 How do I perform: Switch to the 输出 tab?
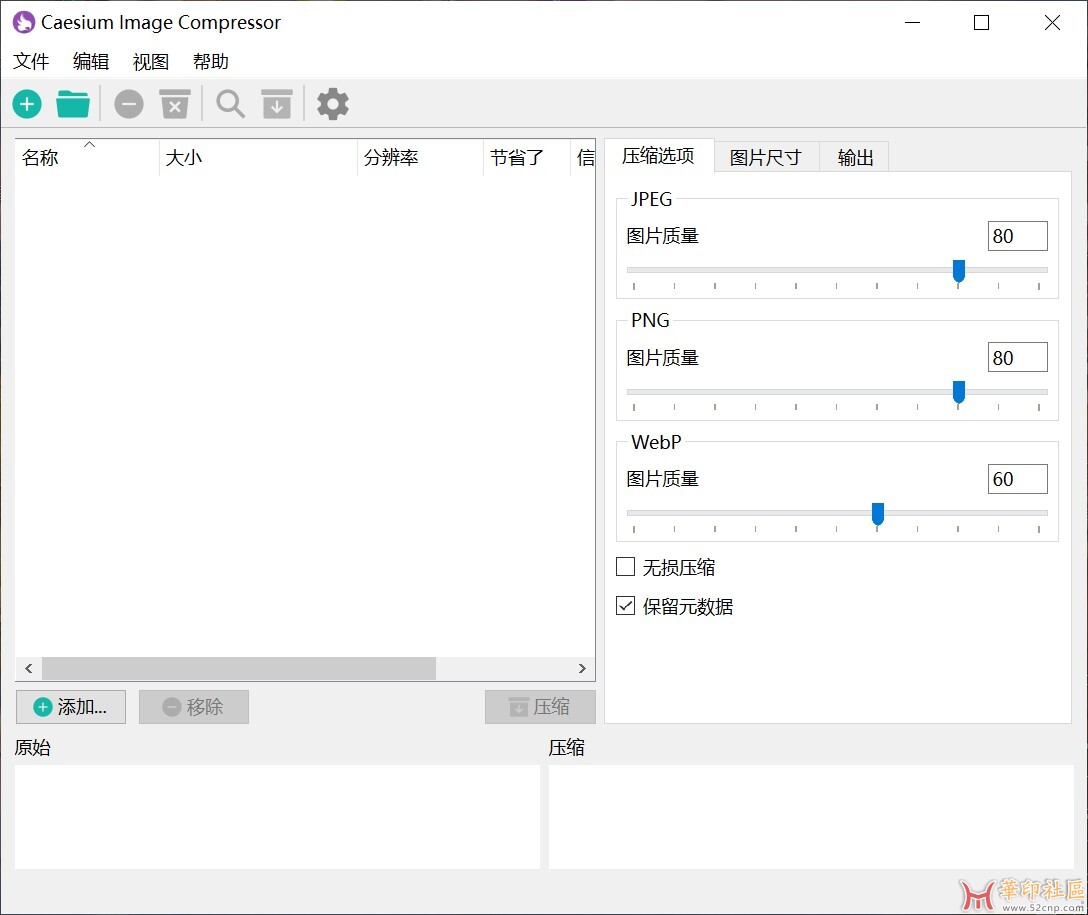(855, 158)
